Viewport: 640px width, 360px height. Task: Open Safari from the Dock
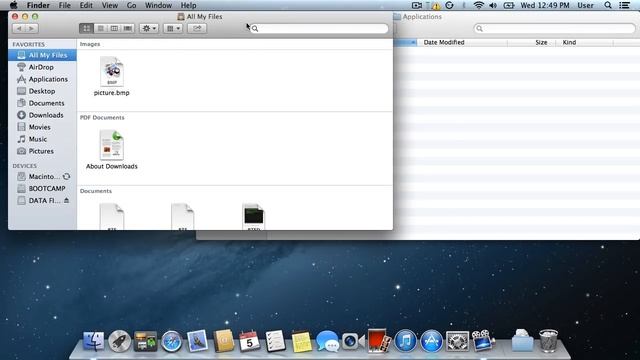(x=171, y=341)
